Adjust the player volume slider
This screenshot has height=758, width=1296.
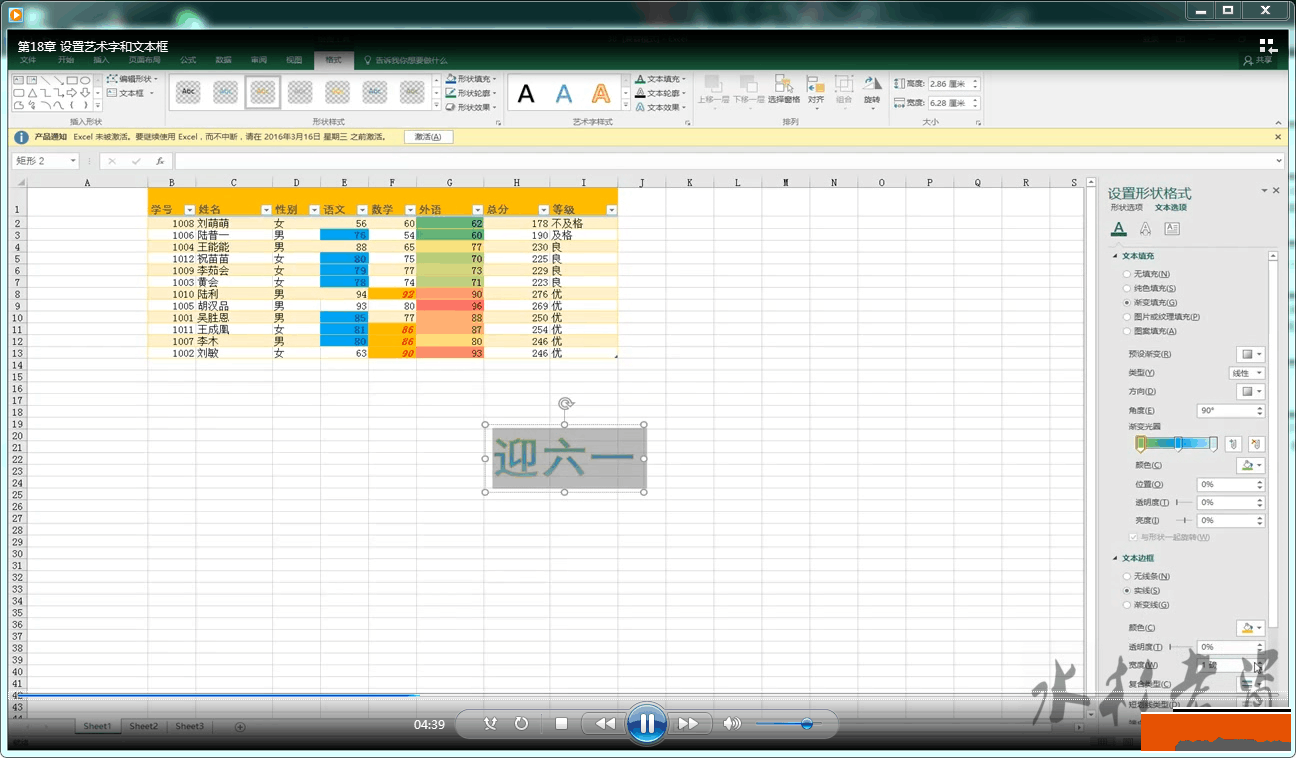(806, 724)
